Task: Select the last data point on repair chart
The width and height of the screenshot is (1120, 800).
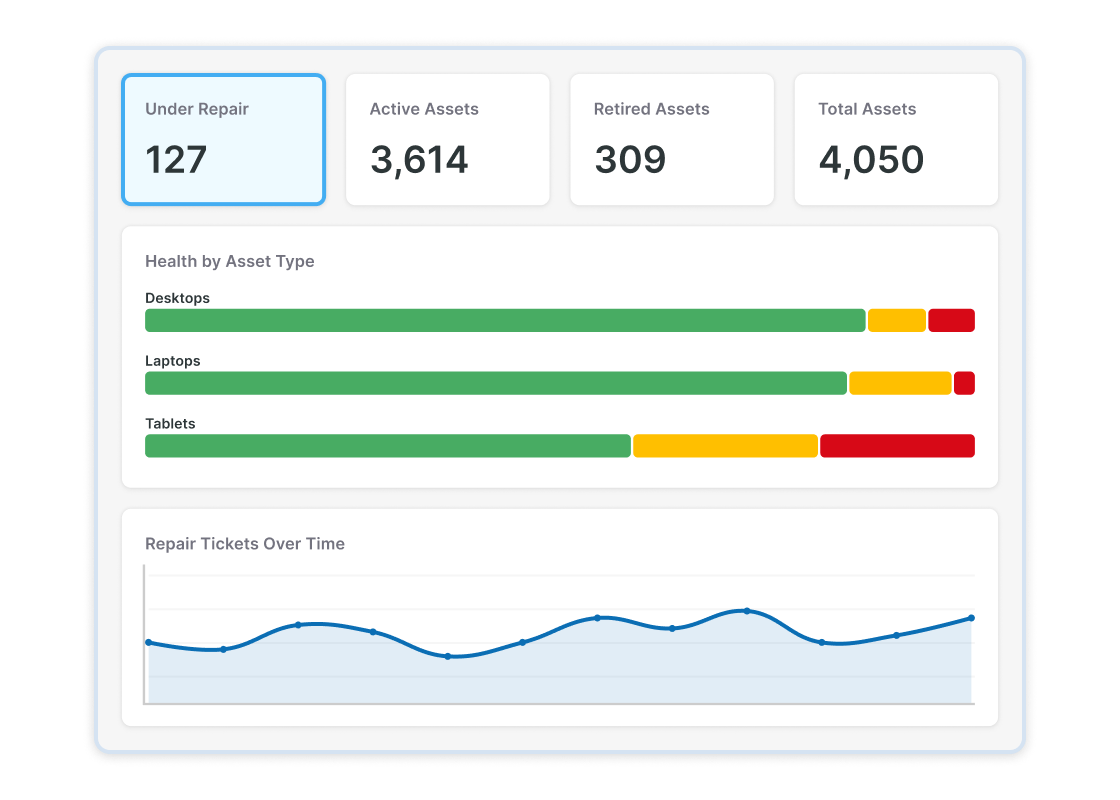Action: (971, 618)
